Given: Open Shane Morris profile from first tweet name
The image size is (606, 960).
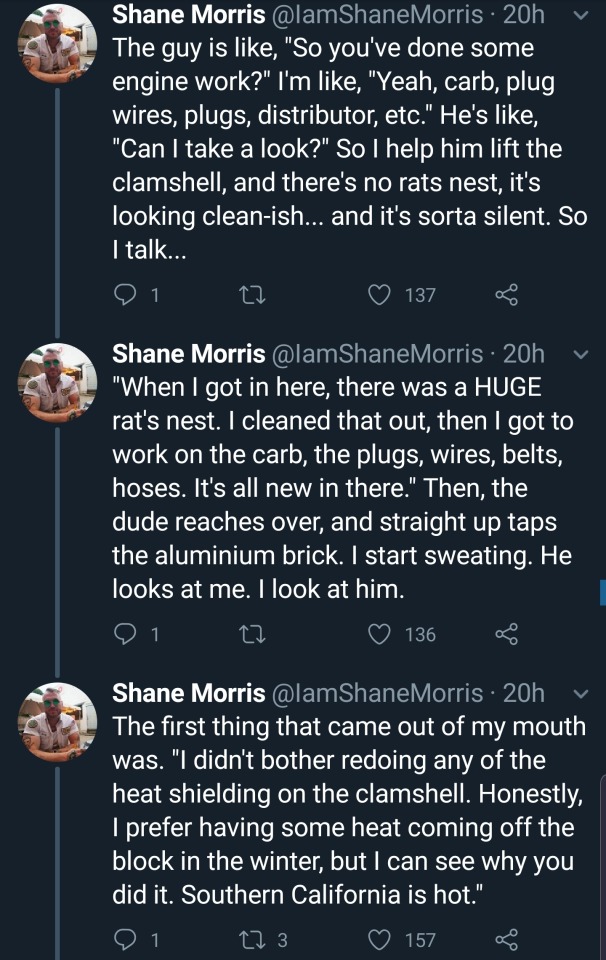Looking at the screenshot, I should pos(187,15).
